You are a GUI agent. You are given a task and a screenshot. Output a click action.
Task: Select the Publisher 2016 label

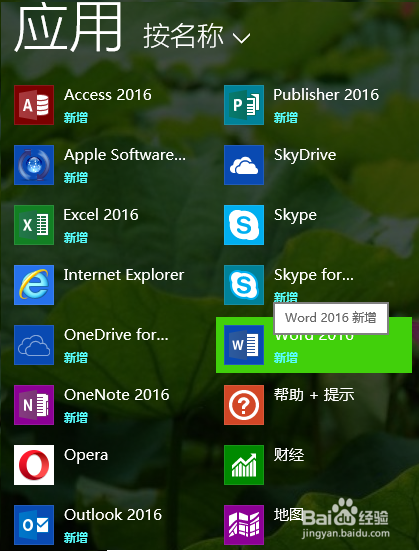tap(326, 95)
